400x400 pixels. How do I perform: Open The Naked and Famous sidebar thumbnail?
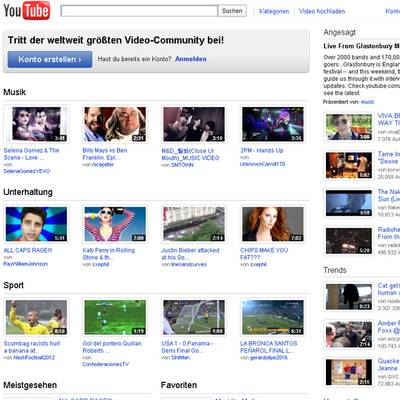pyautogui.click(x=349, y=203)
